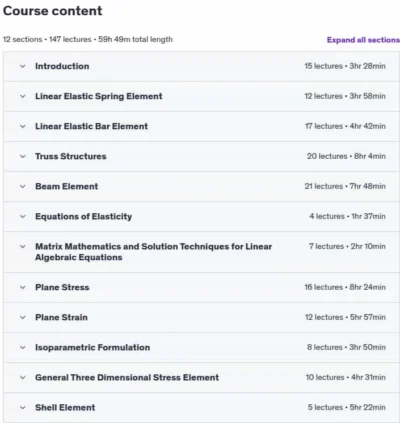
Task: Select the Introduction section title
Action: 62,66
